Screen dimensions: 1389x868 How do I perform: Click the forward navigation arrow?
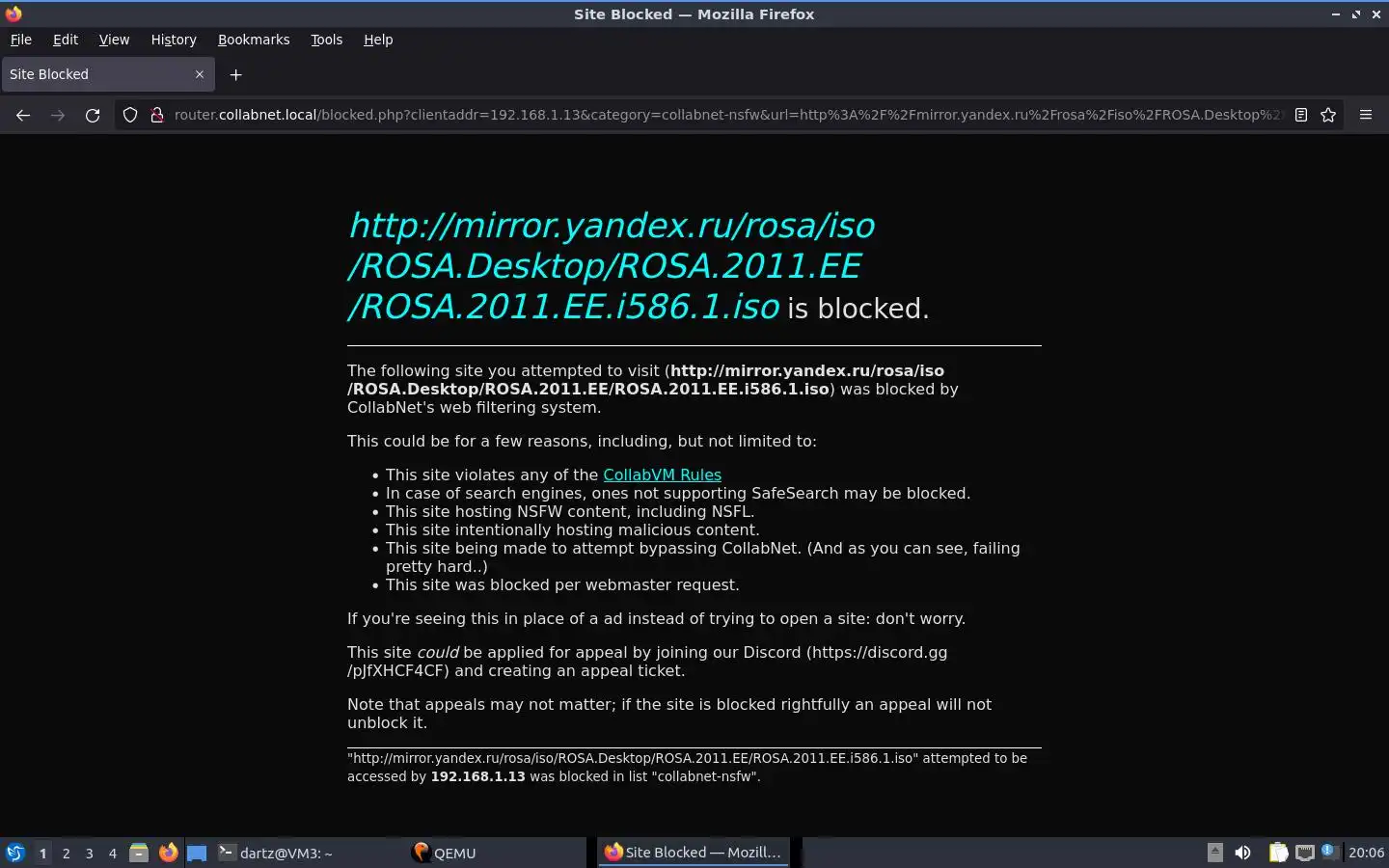pos(58,115)
